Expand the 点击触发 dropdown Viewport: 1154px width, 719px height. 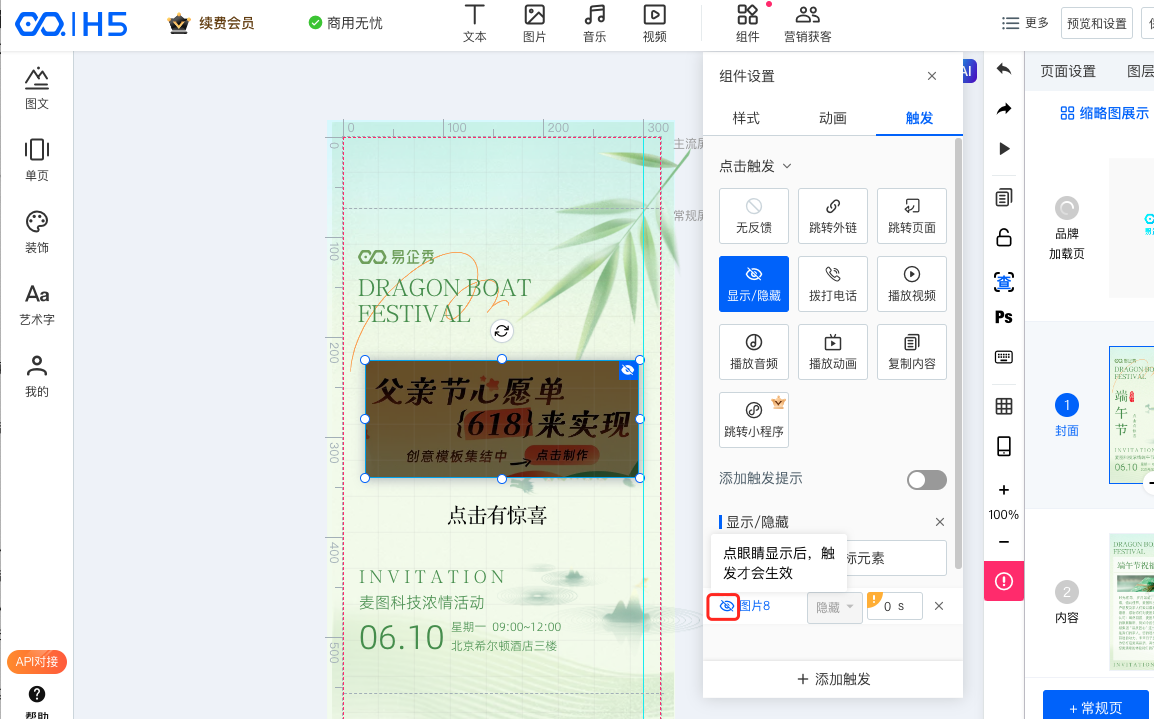[x=755, y=166]
